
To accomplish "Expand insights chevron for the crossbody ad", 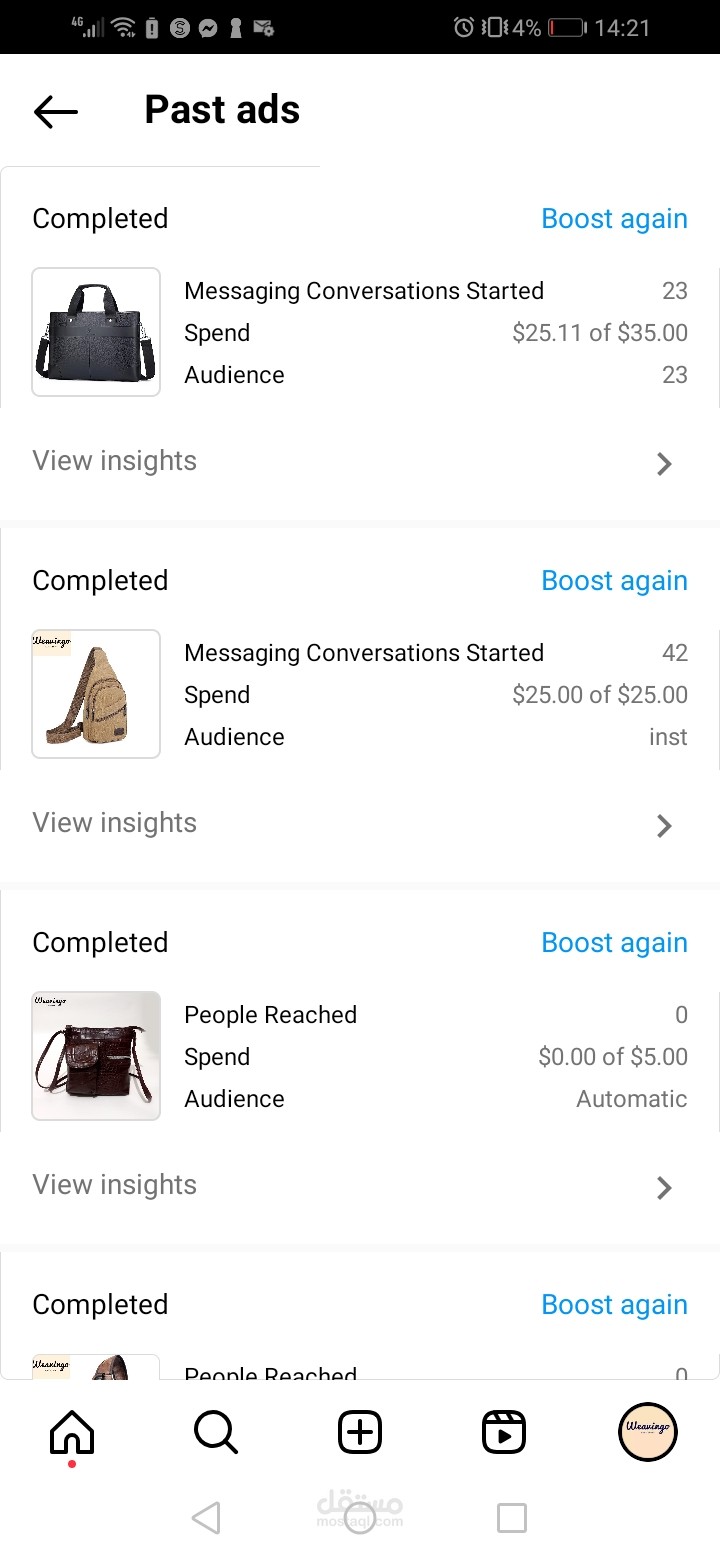I will click(x=664, y=1187).
